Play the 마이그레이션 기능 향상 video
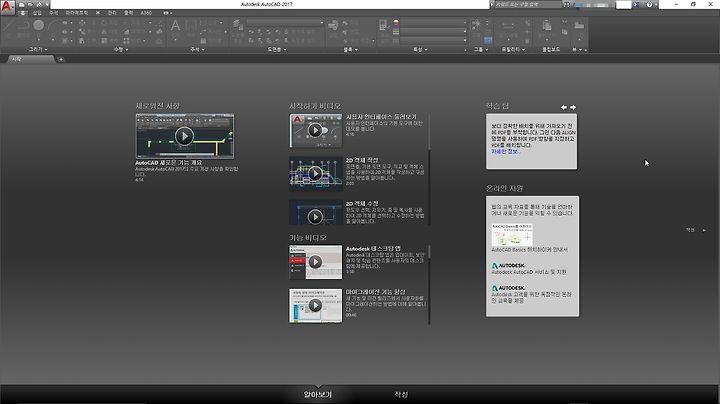 315,305
